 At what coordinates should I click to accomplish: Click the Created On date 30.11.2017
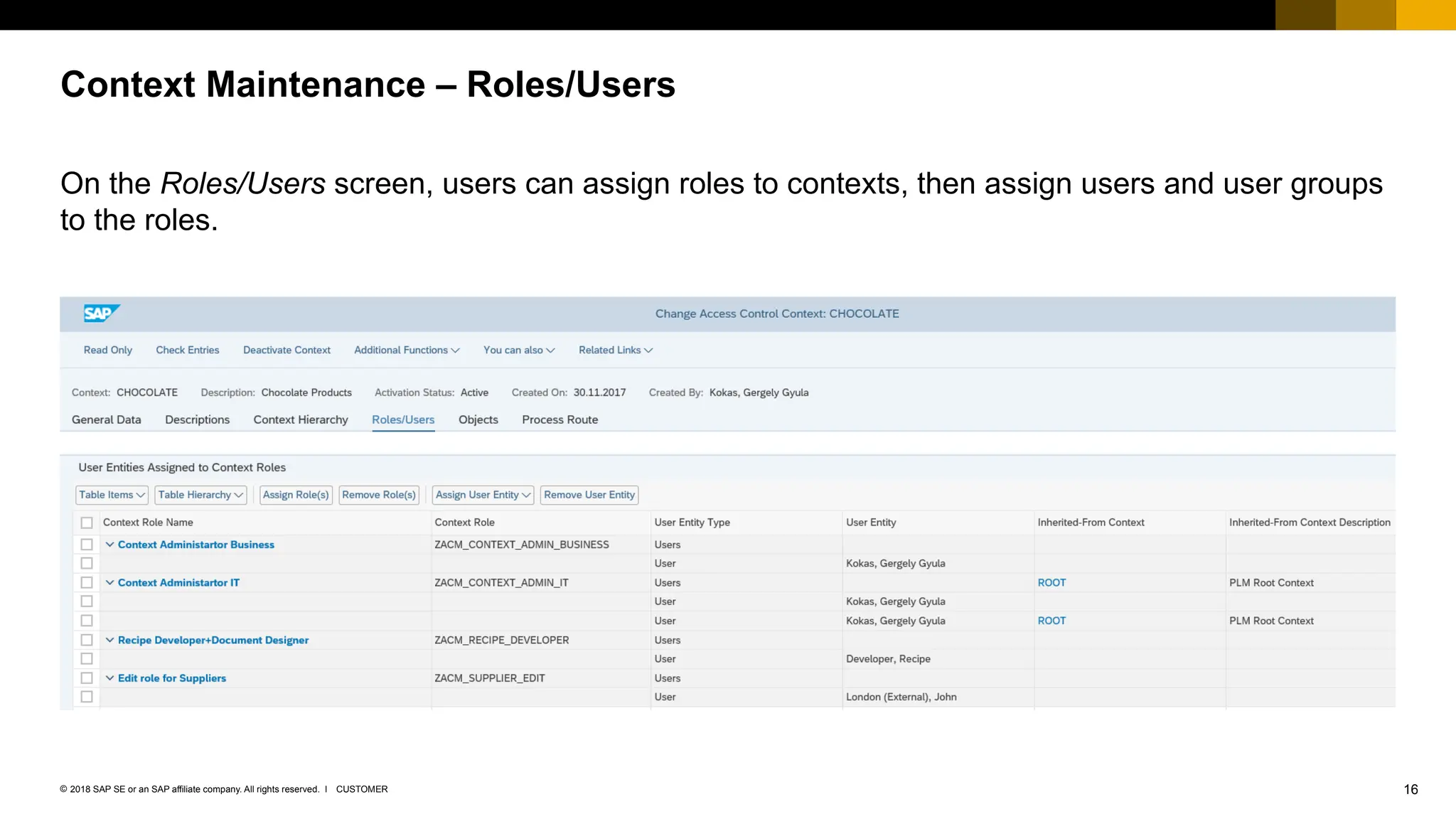click(x=599, y=392)
